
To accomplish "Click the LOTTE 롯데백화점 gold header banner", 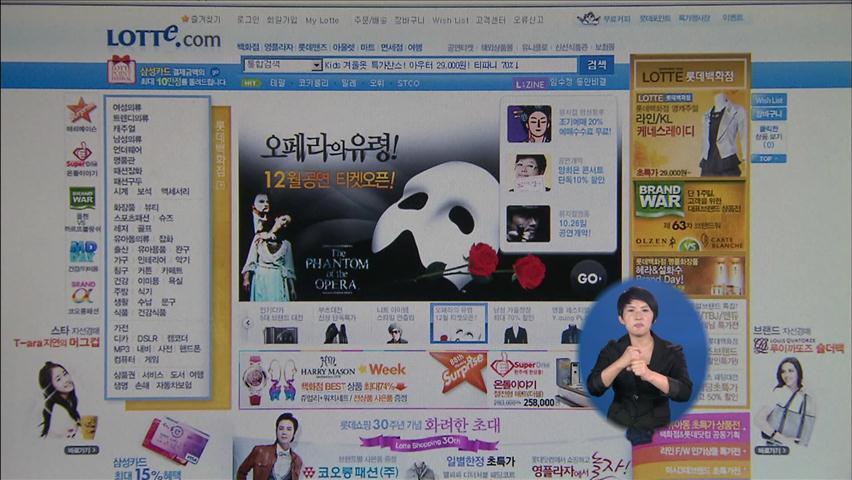I will 690,75.
